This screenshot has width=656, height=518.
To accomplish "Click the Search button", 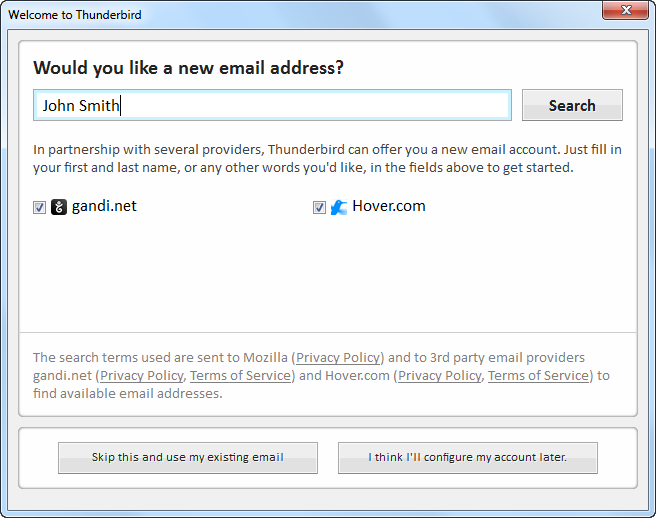I will (x=572, y=105).
